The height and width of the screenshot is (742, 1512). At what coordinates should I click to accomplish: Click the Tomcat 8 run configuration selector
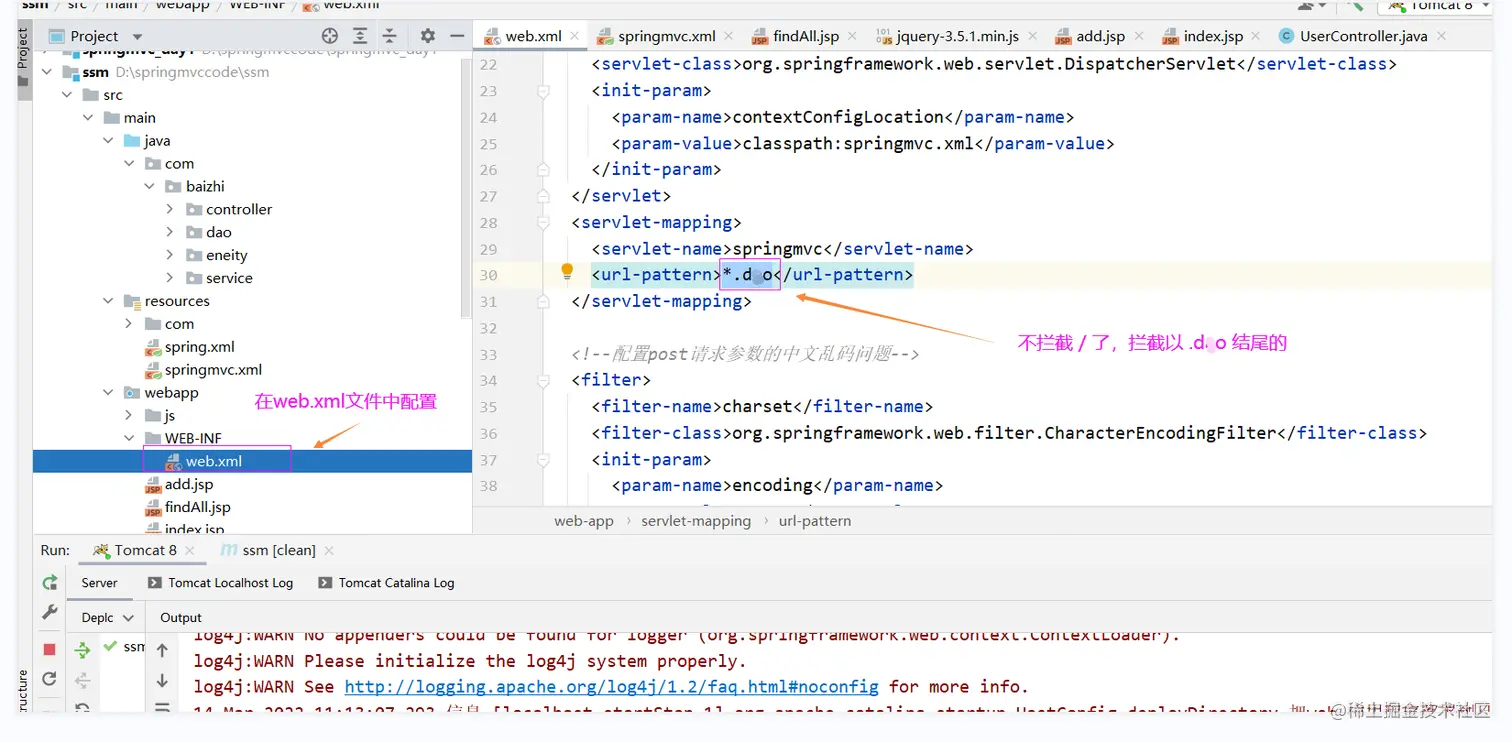click(x=1436, y=6)
